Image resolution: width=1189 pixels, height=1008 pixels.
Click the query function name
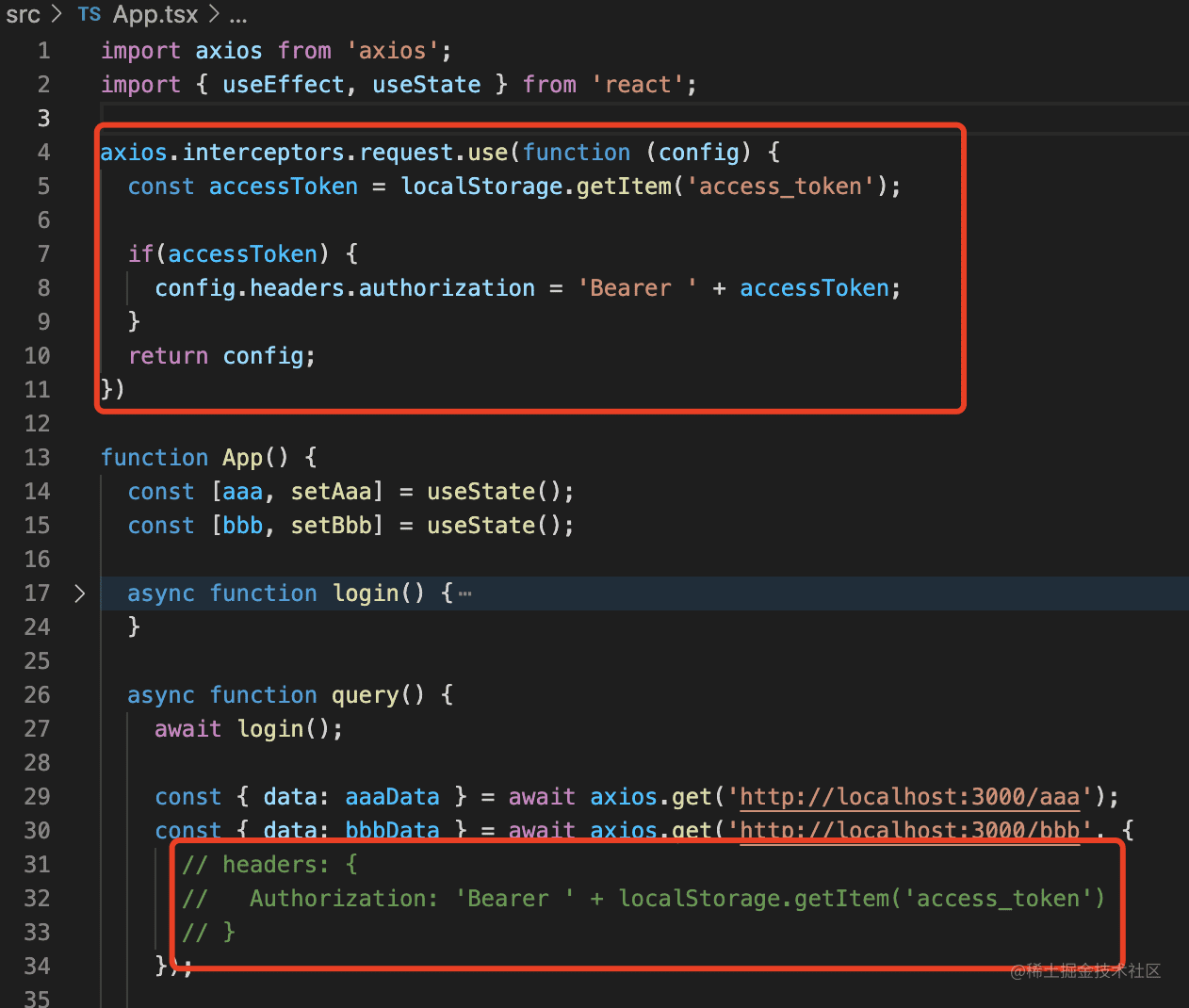coord(365,695)
